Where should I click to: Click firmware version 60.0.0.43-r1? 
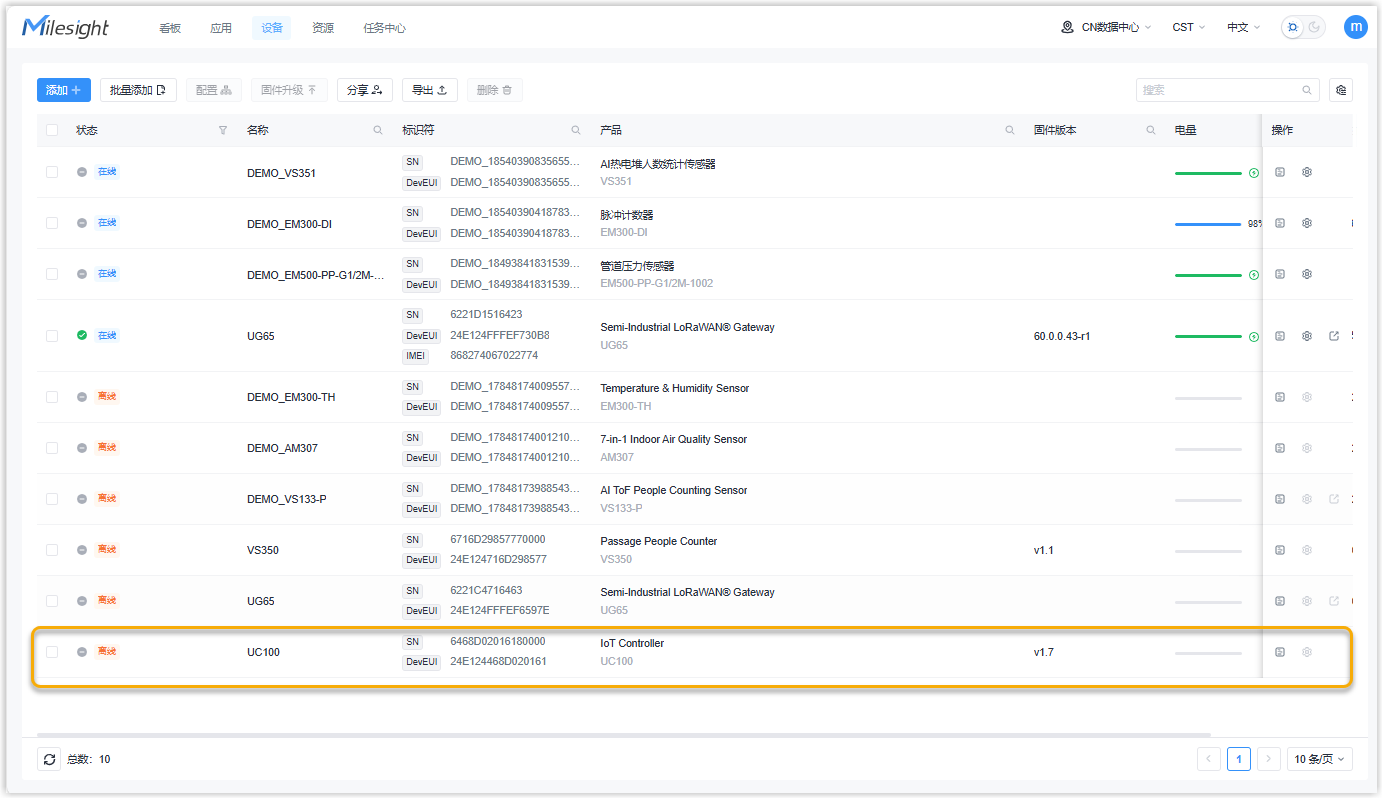click(1062, 336)
